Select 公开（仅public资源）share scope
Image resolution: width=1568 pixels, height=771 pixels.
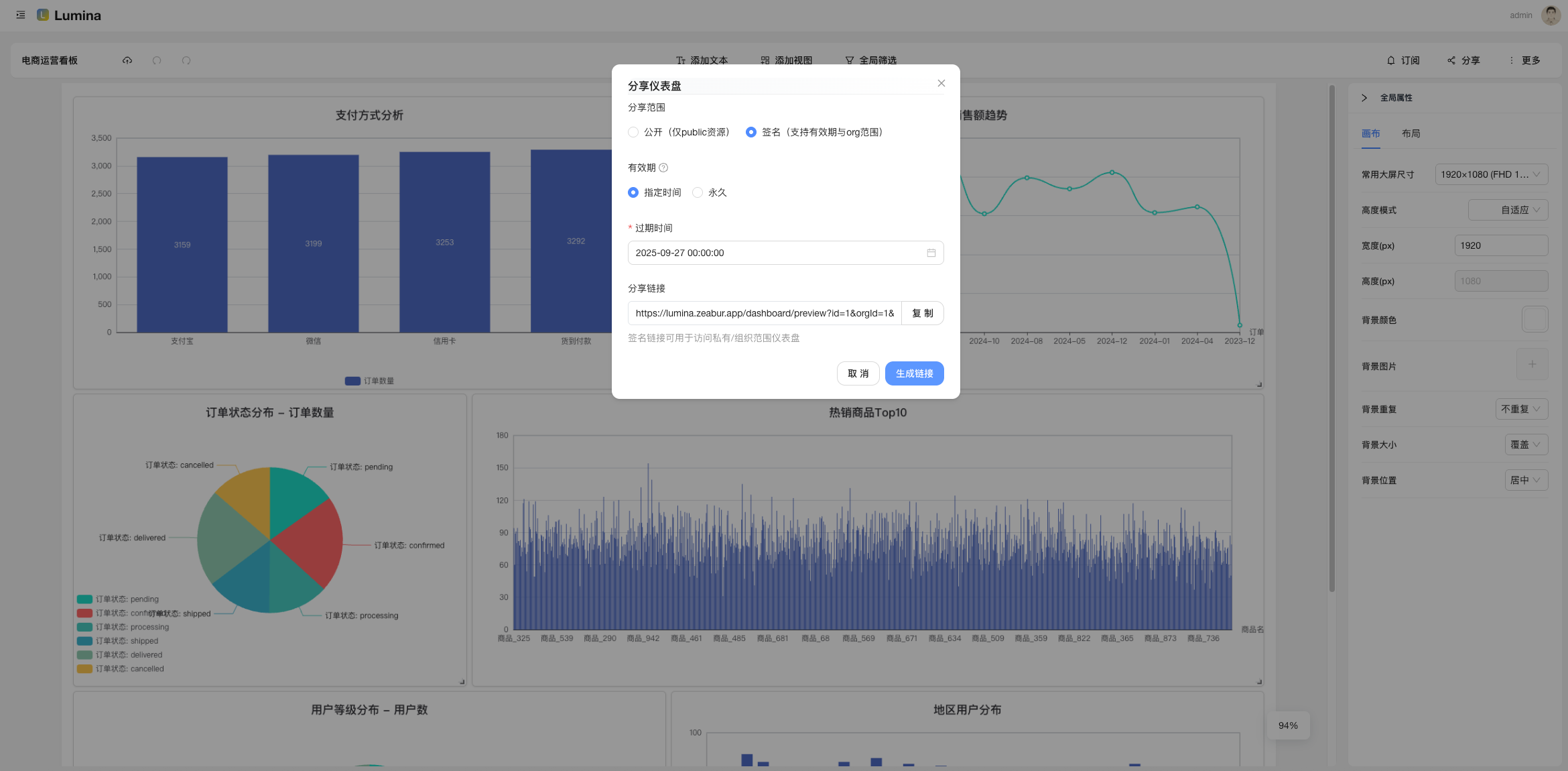(633, 132)
